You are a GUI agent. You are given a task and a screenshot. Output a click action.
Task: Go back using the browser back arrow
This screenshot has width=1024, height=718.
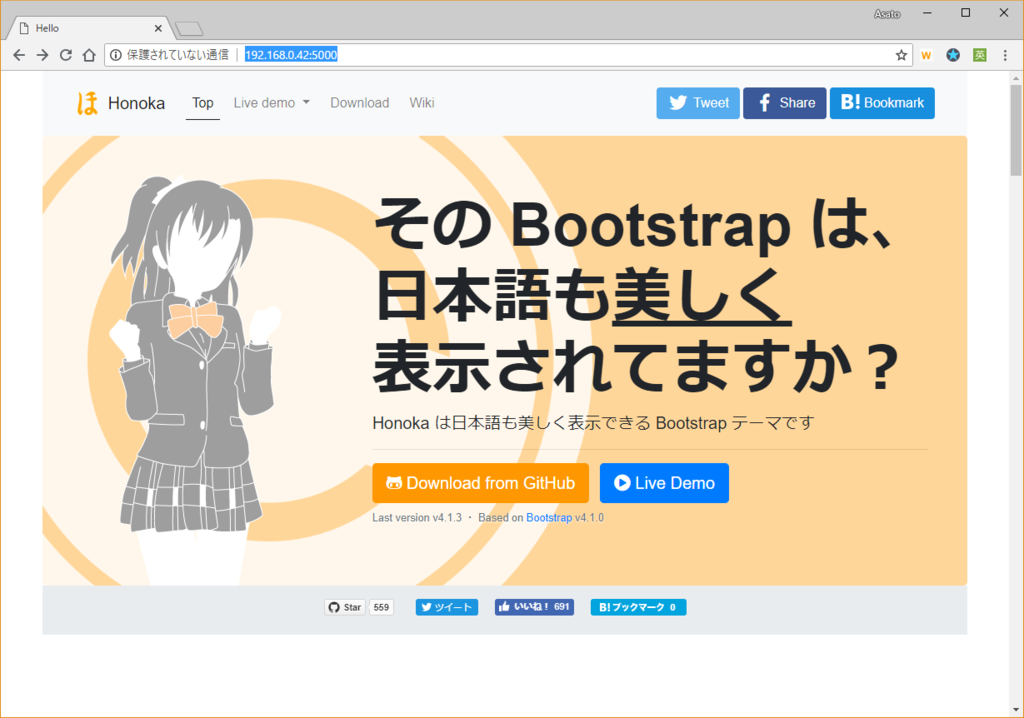coord(19,55)
